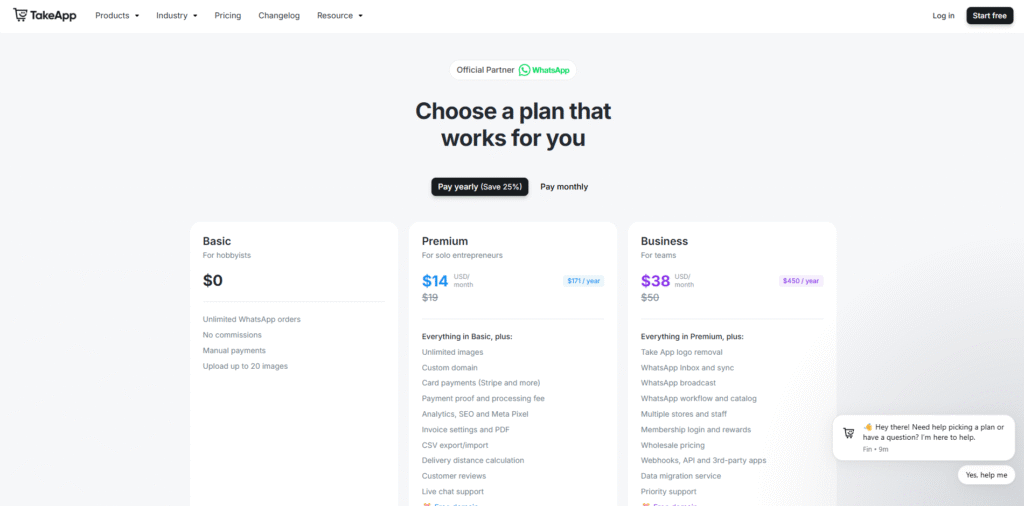Select the Pay yearly billing option
This screenshot has height=506, width=1024.
coord(480,187)
